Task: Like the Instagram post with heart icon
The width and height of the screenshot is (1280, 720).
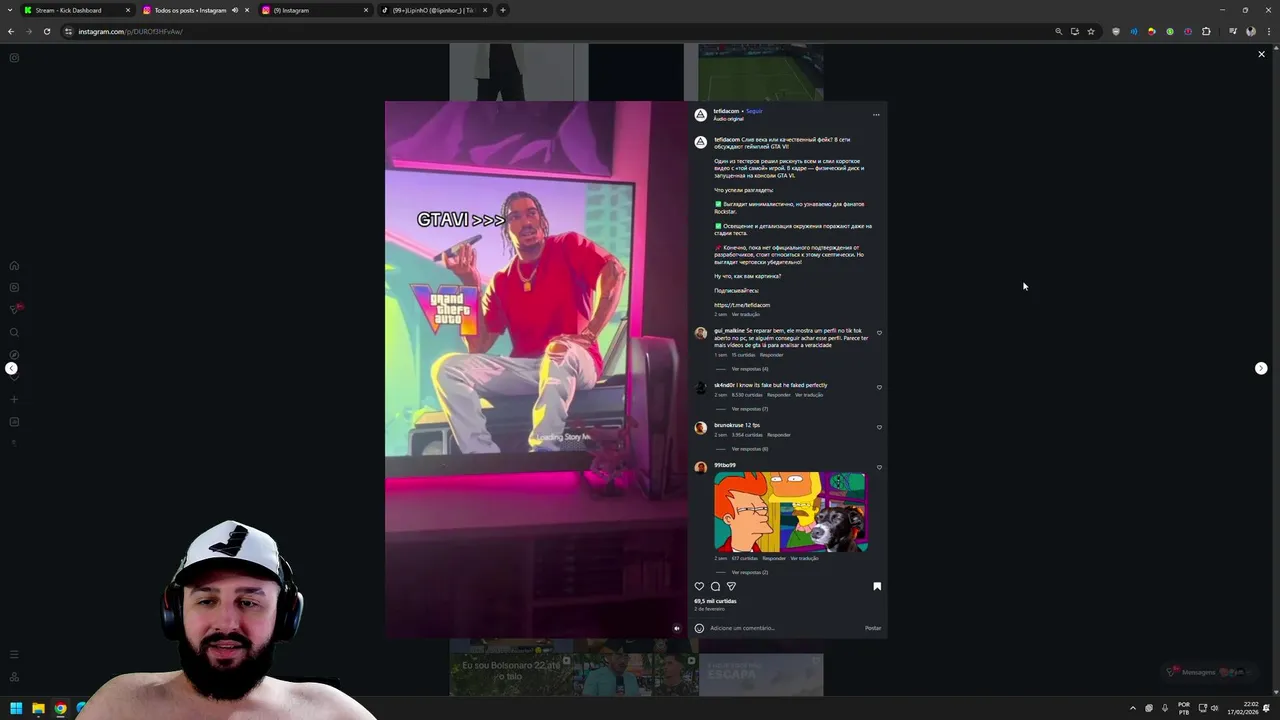Action: pyautogui.click(x=699, y=586)
